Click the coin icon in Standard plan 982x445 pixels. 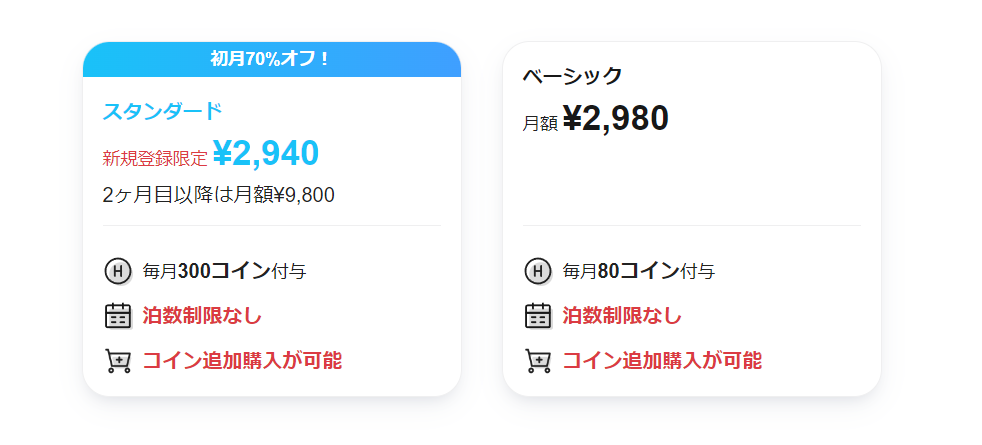click(x=118, y=272)
